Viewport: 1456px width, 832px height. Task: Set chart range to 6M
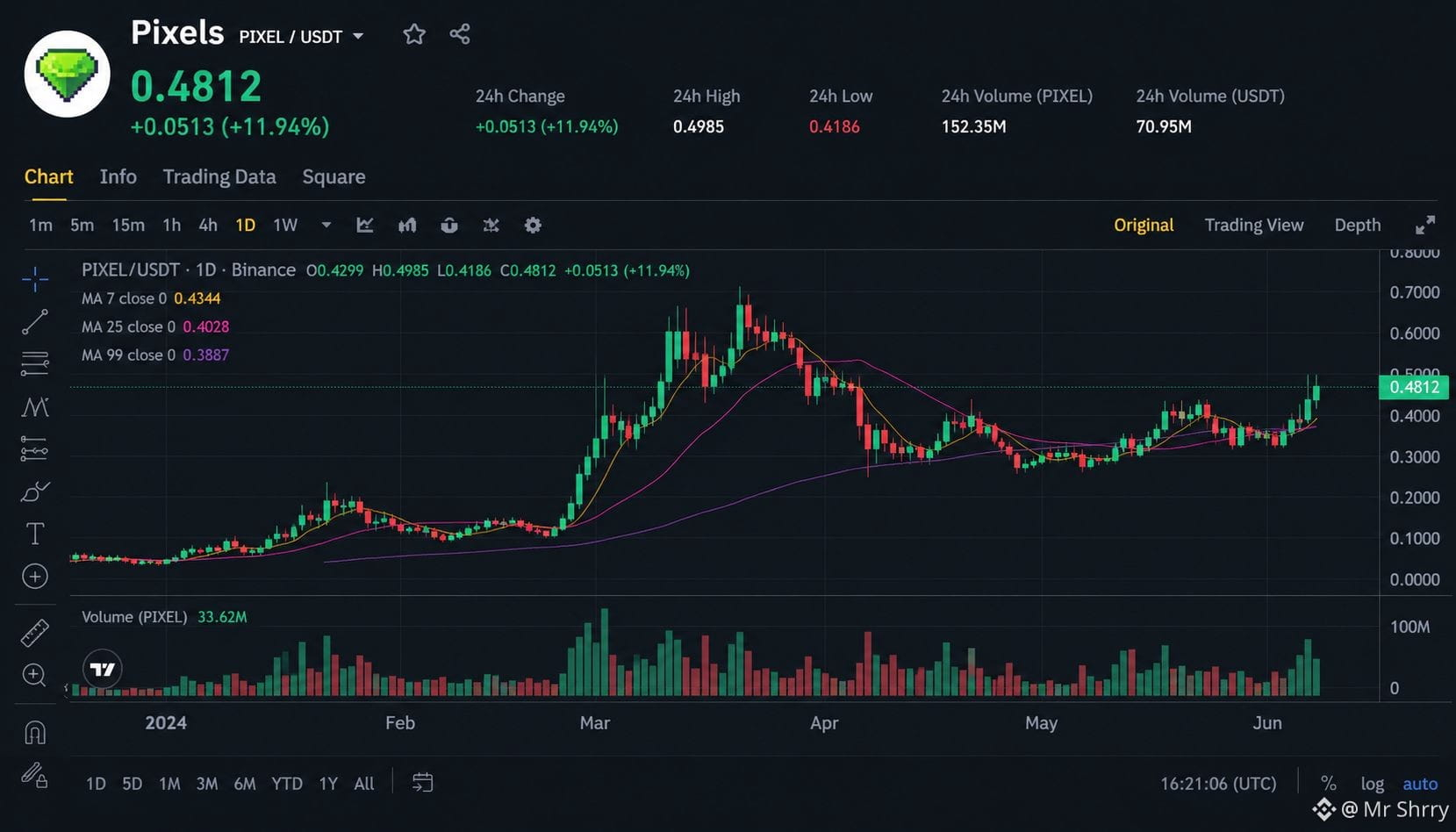tap(245, 784)
